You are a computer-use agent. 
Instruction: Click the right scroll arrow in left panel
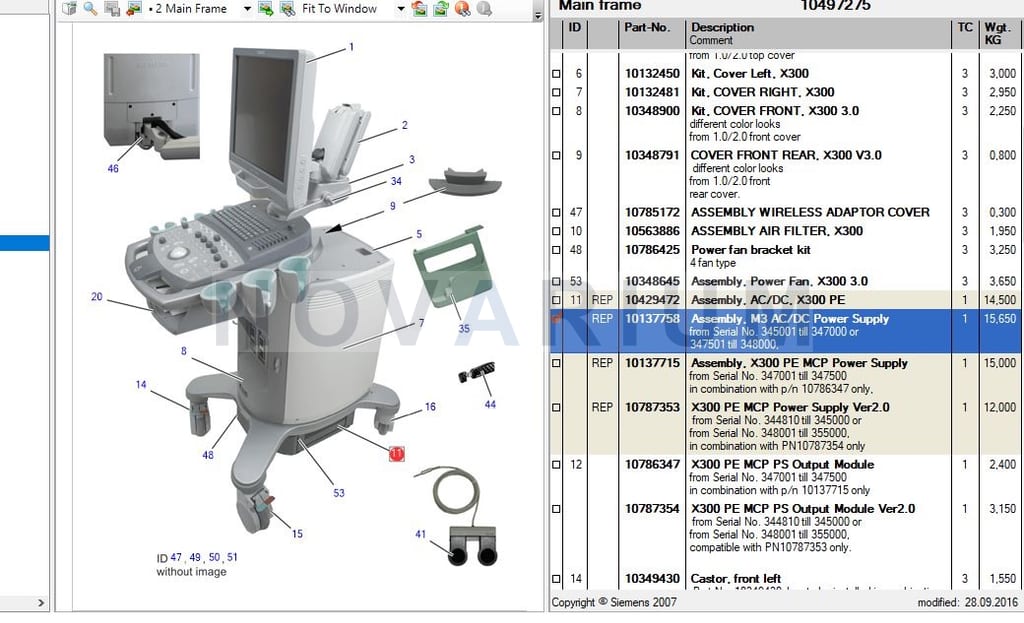tap(41, 603)
